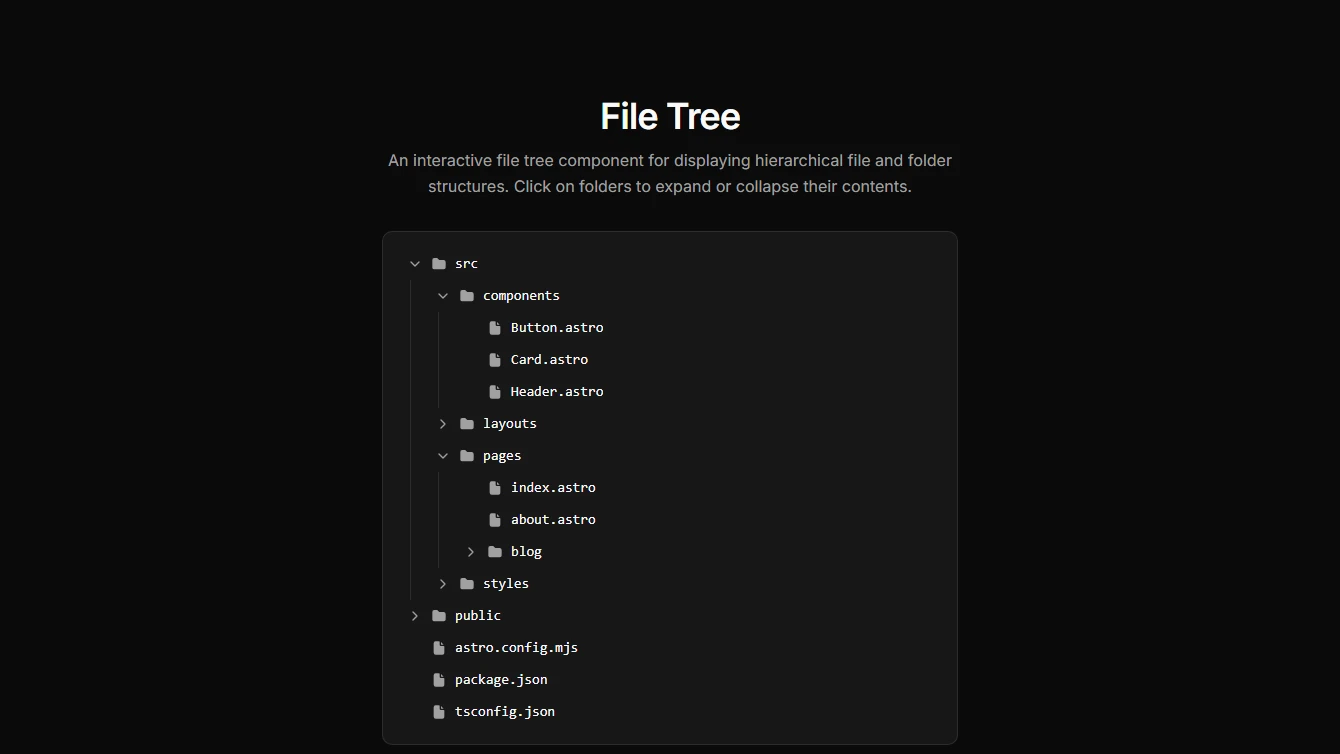Expand the layouts folder
Viewport: 1340px width, 754px height.
click(443, 423)
